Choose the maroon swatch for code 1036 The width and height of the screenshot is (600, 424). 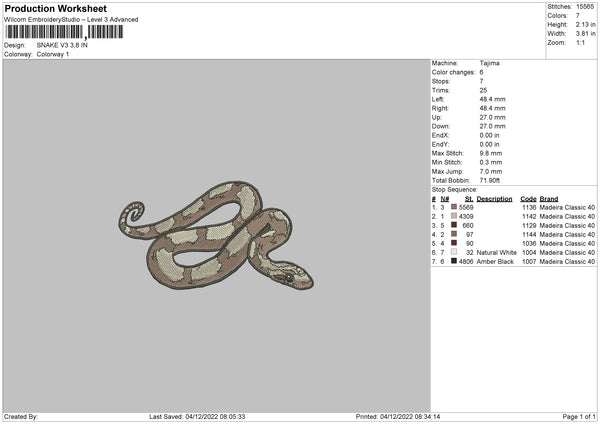[454, 243]
